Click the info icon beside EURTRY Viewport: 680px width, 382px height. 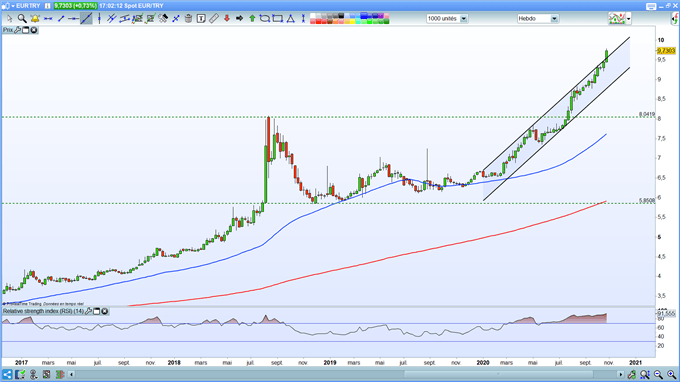pyautogui.click(x=47, y=6)
